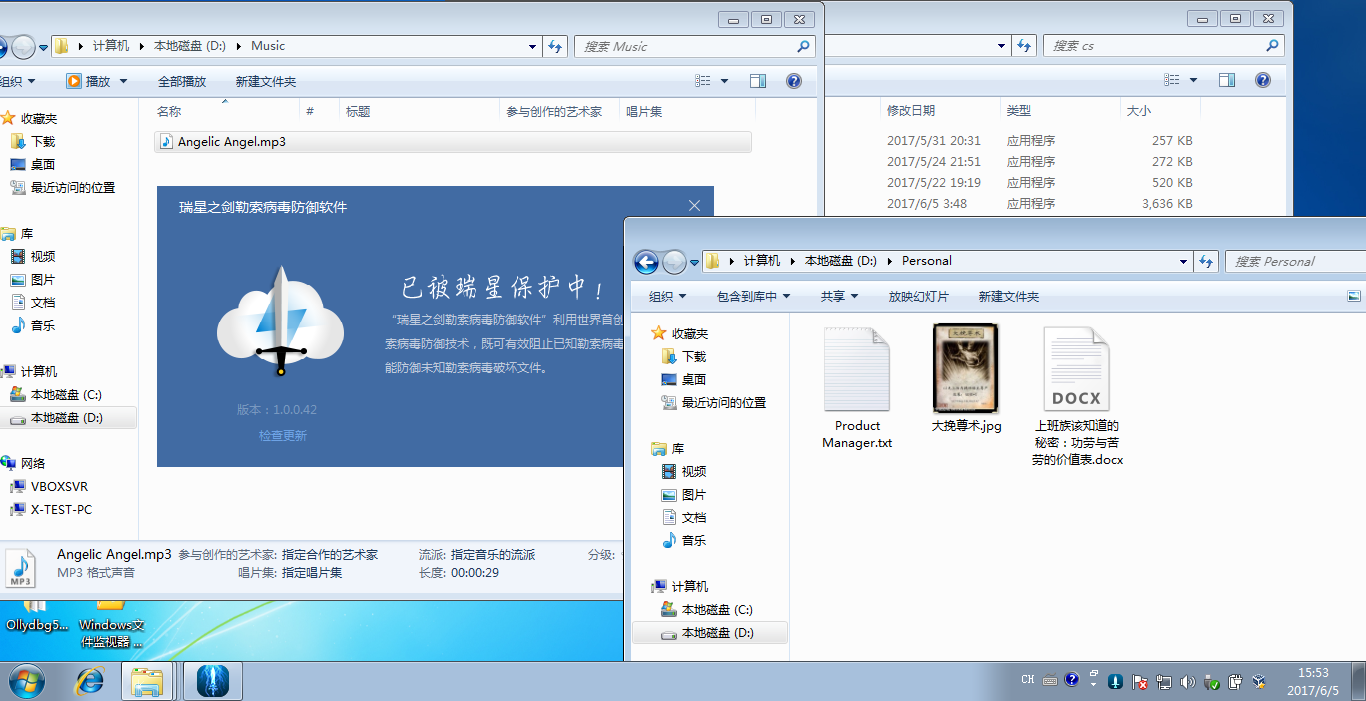Click refresh icon in the cs window
This screenshot has width=1366, height=701.
1023,46
